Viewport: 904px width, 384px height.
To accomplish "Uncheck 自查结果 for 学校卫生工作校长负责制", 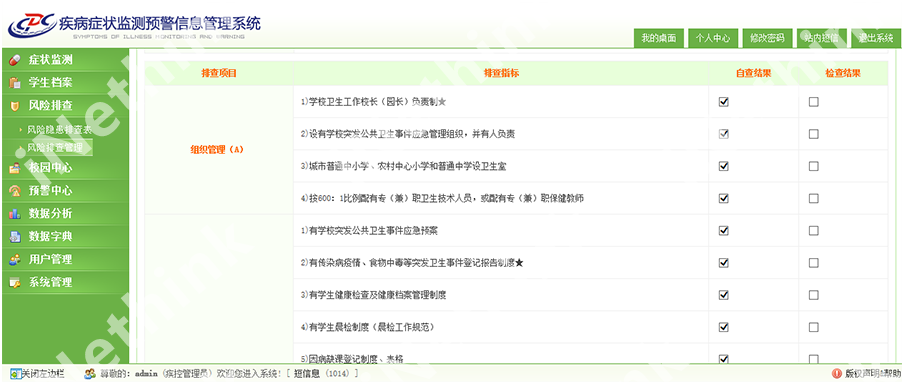I will pos(724,102).
